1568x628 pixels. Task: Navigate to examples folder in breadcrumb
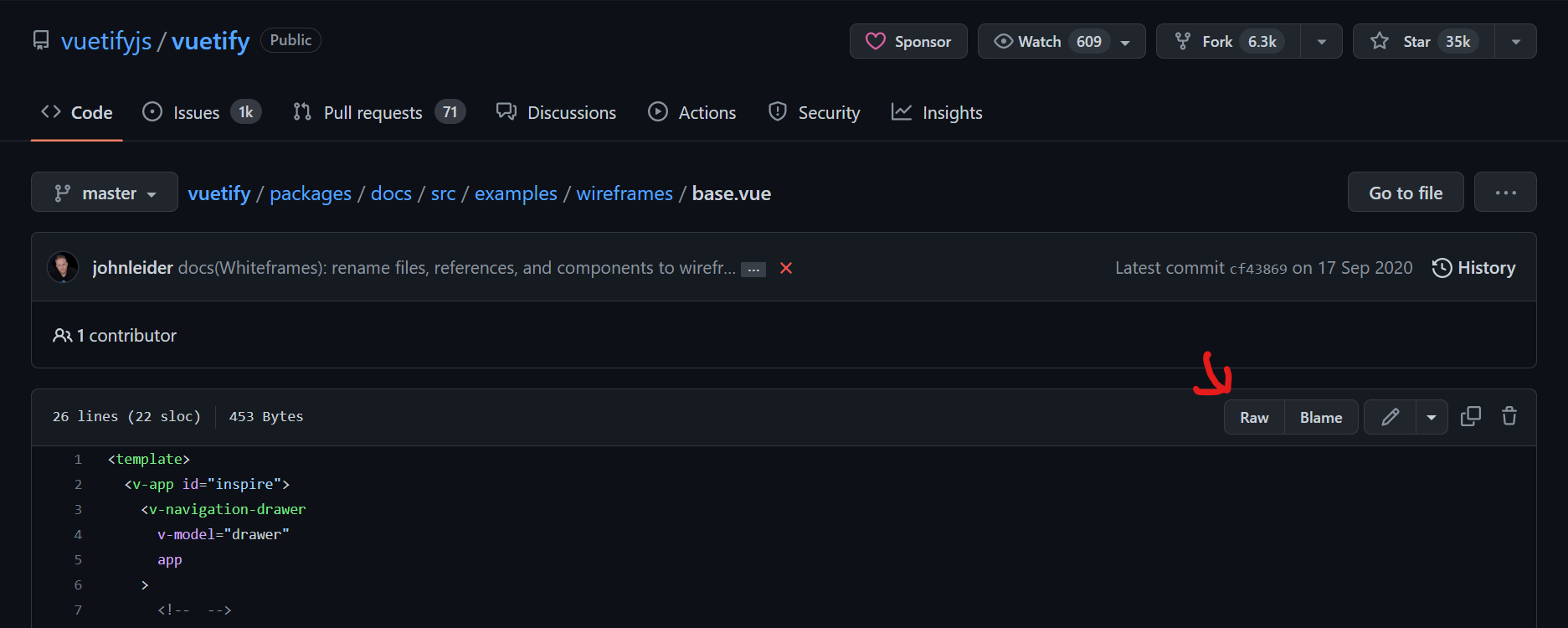click(516, 193)
